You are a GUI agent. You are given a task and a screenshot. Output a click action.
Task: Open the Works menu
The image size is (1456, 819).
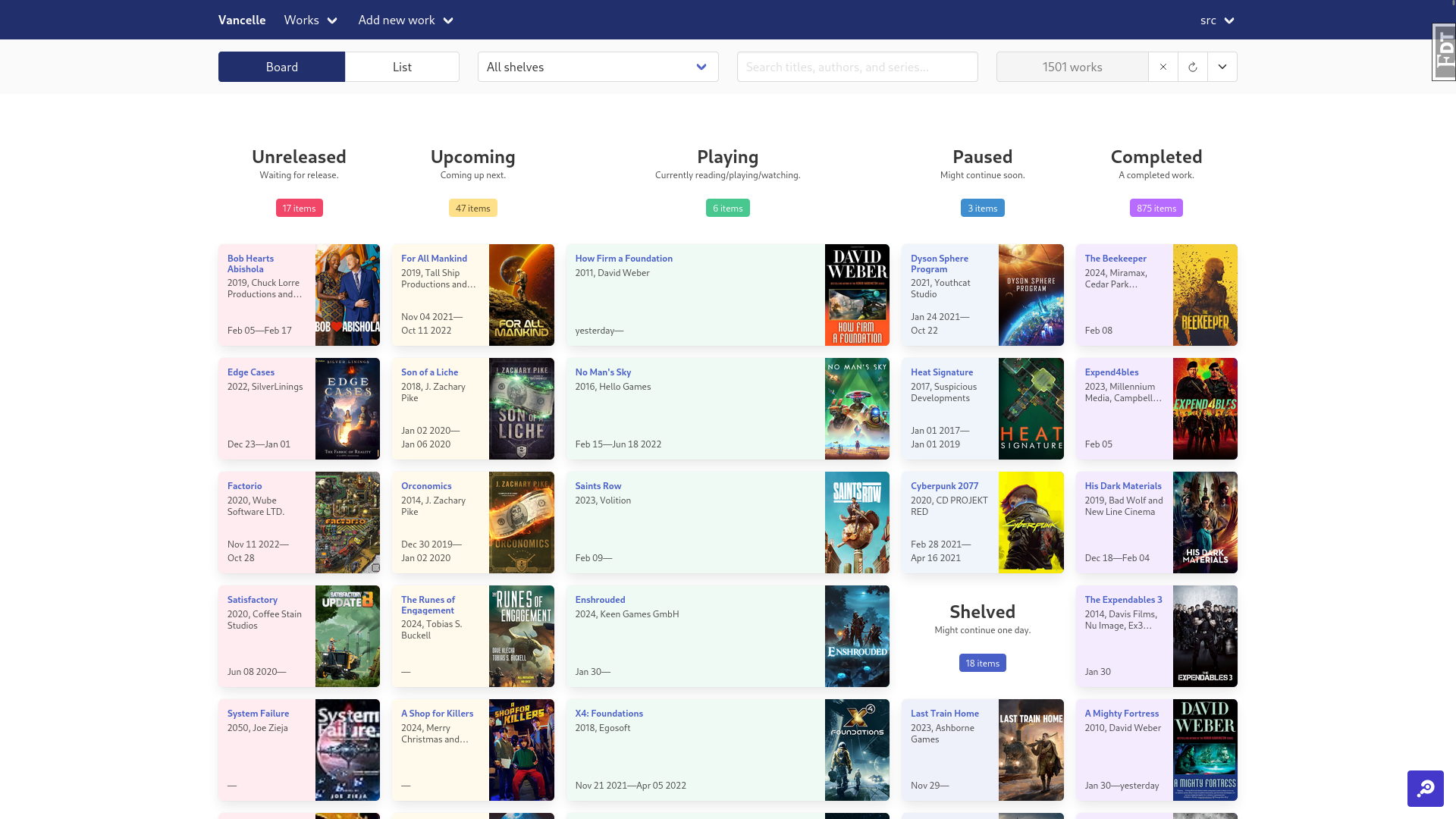coord(310,20)
